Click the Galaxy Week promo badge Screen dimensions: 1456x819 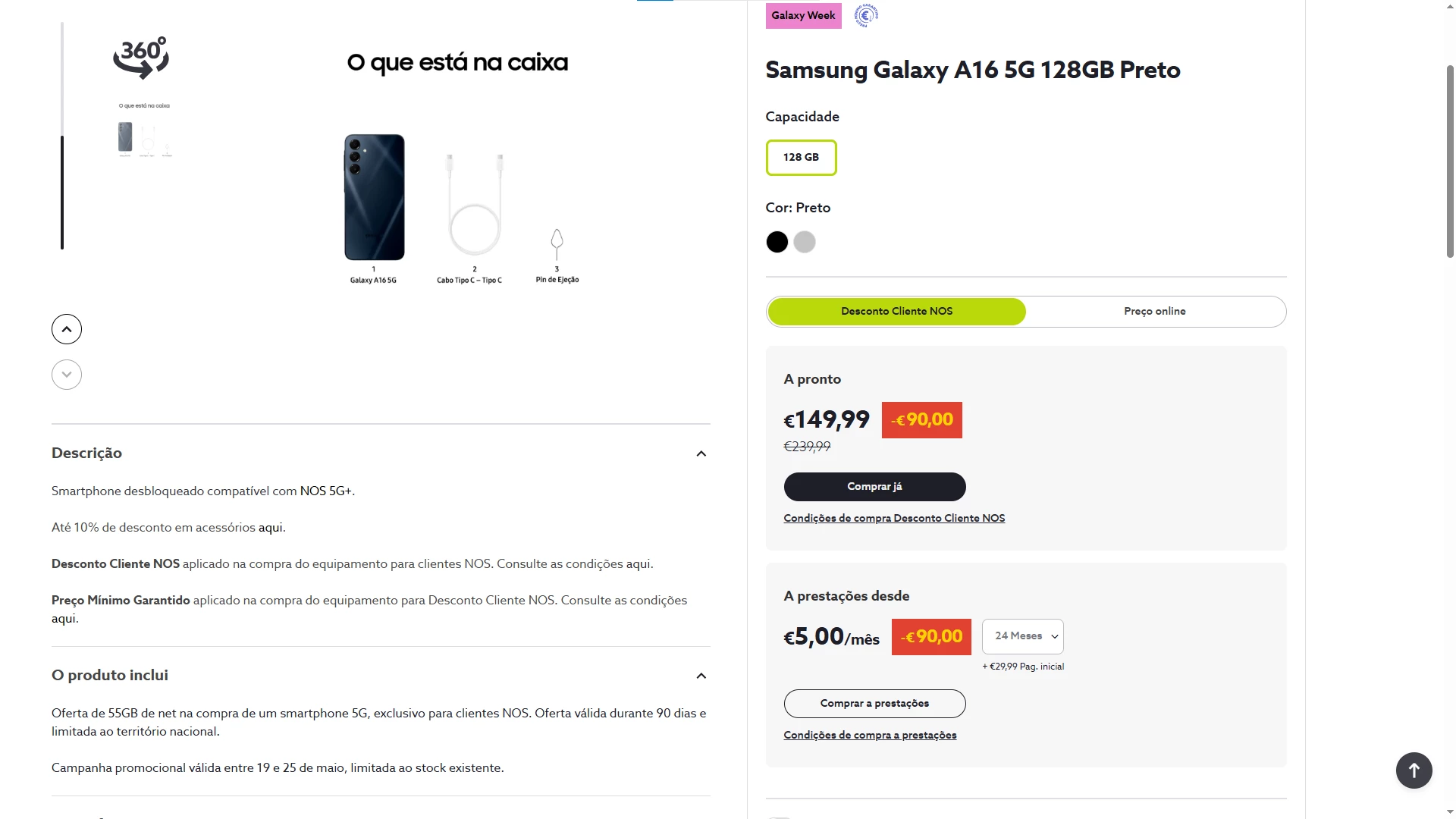tap(803, 16)
